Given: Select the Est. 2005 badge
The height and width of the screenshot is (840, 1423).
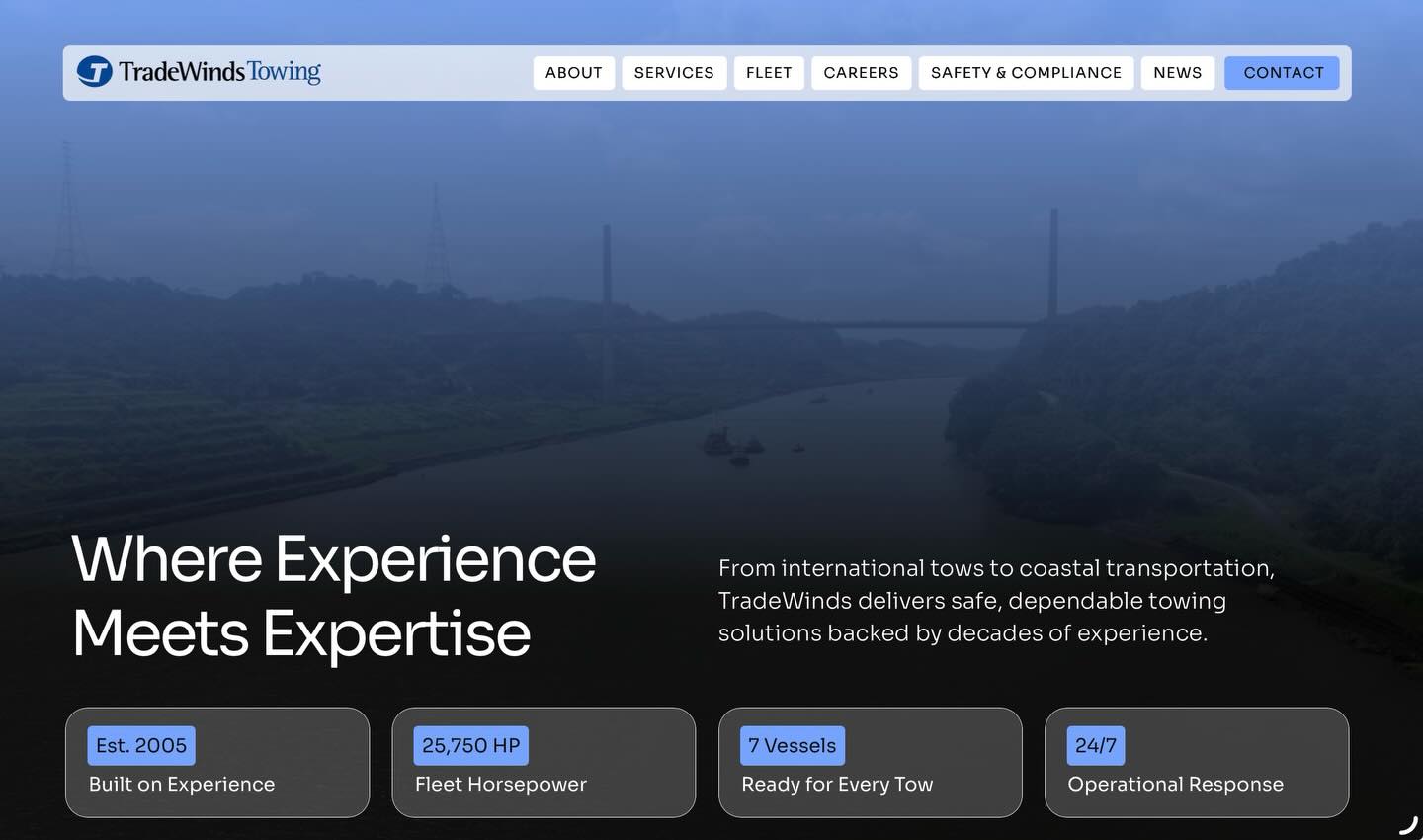Looking at the screenshot, I should (x=141, y=746).
